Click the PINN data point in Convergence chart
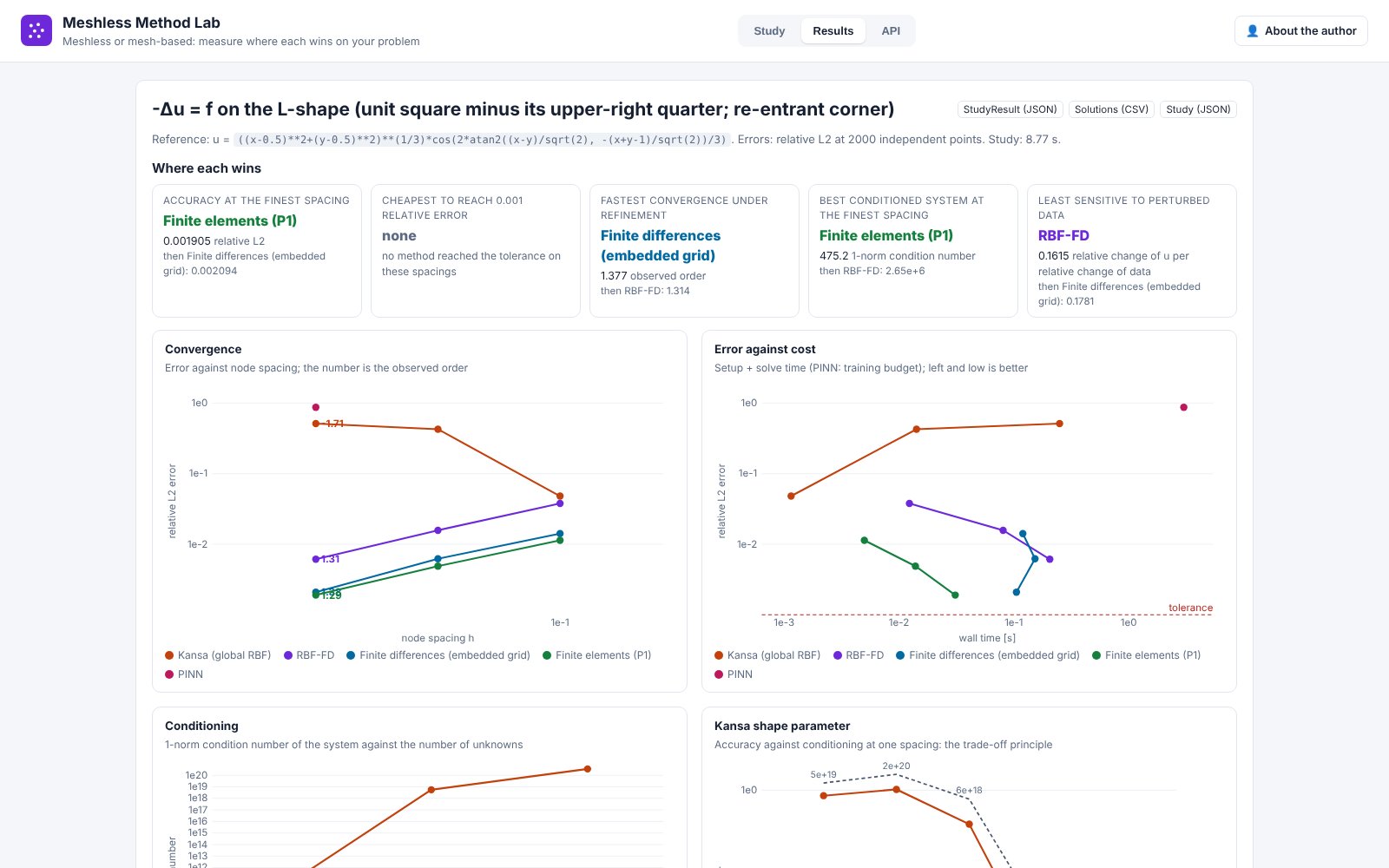Screen dimensions: 1389x868 (316, 407)
